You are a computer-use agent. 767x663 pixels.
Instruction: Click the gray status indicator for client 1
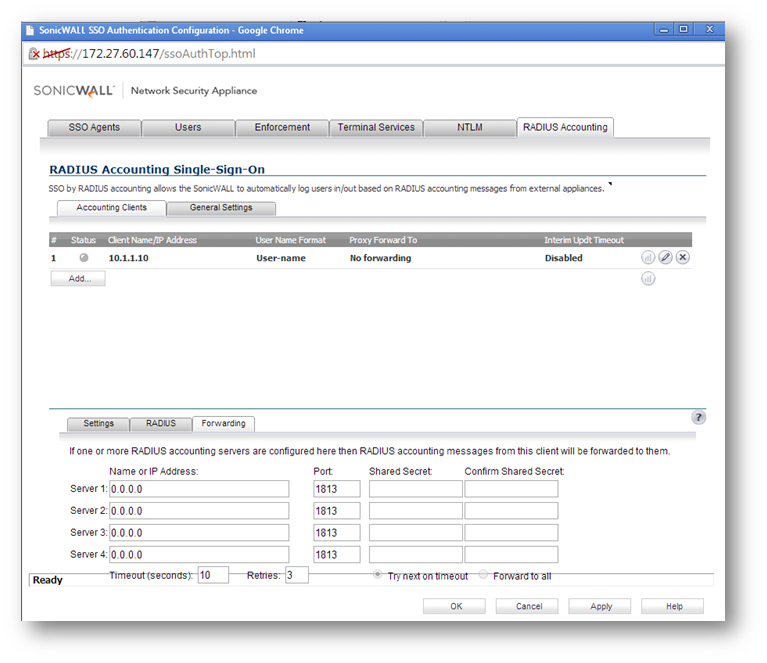coord(84,258)
